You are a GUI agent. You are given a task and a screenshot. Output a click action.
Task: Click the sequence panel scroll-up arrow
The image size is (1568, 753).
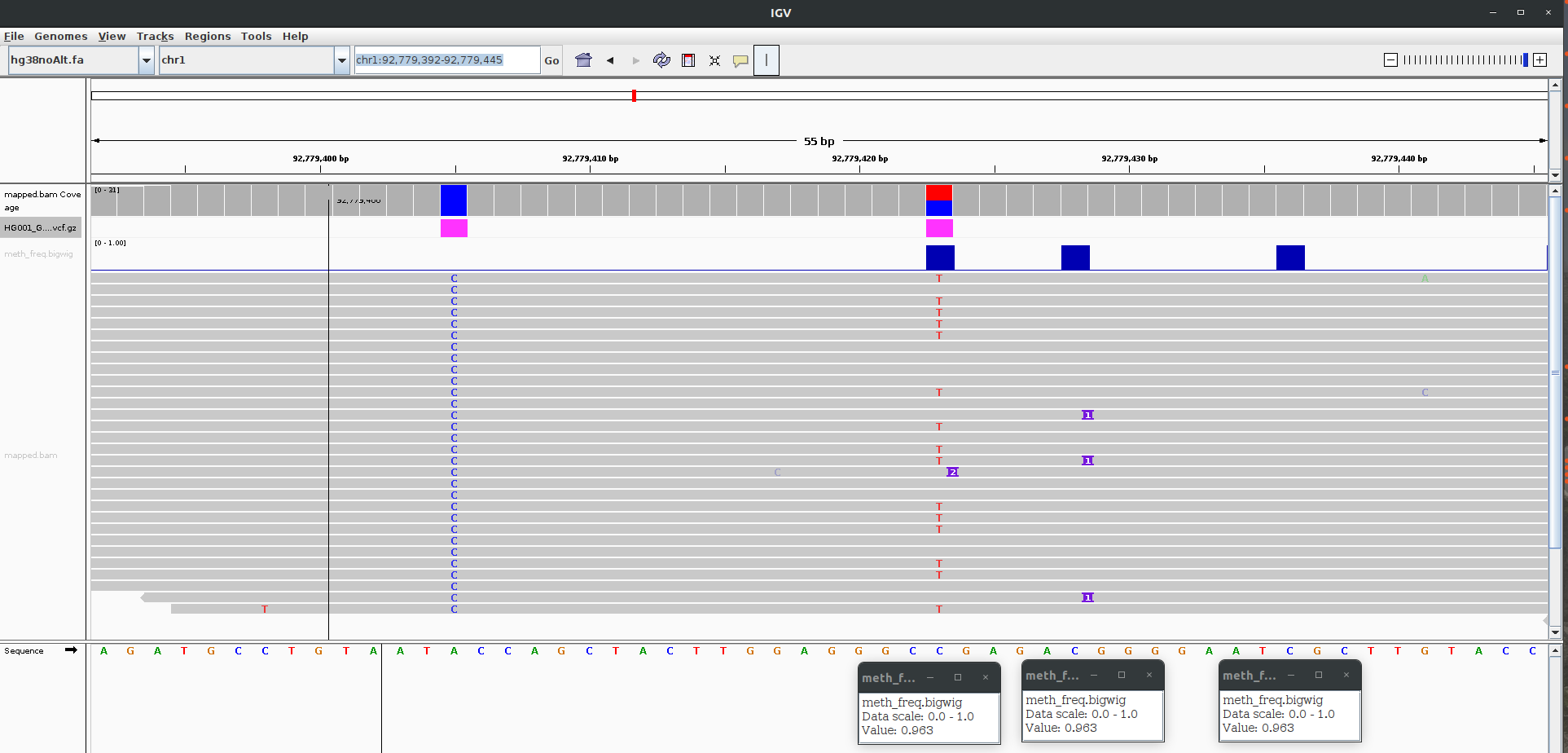tap(1555, 650)
